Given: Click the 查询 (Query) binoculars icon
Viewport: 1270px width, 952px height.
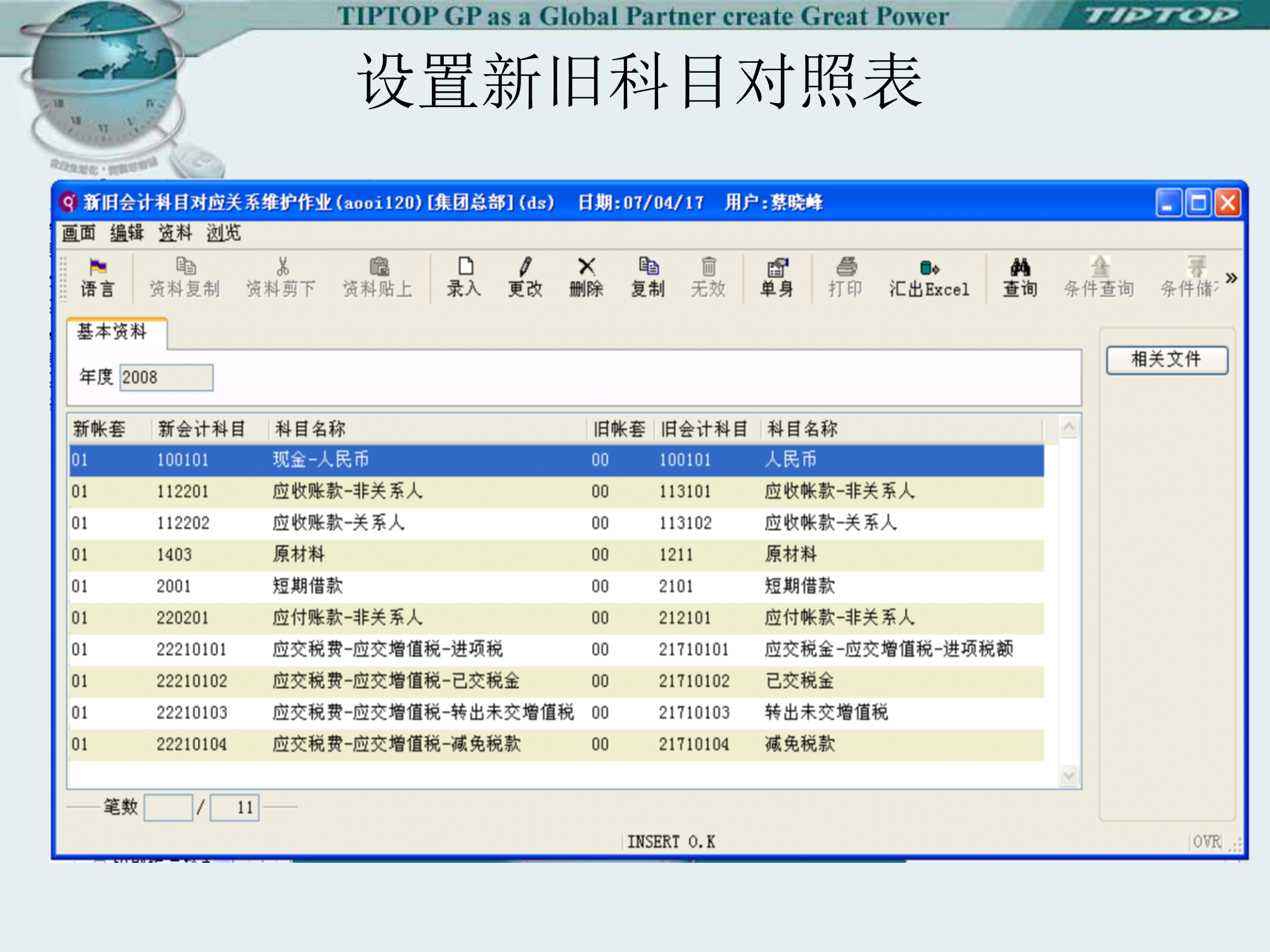Looking at the screenshot, I should (x=1020, y=278).
